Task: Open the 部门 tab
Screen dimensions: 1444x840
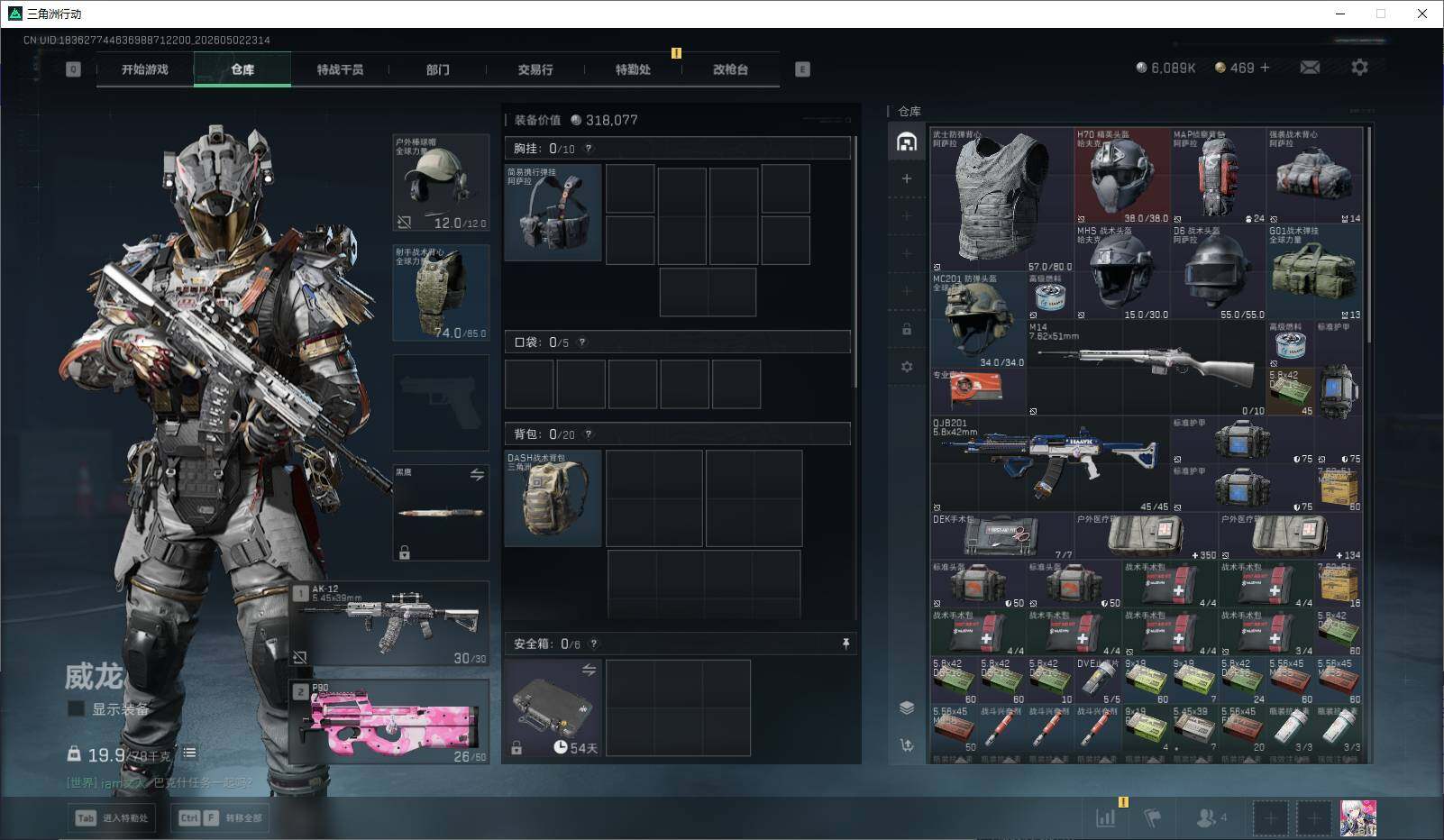Action: [437, 69]
